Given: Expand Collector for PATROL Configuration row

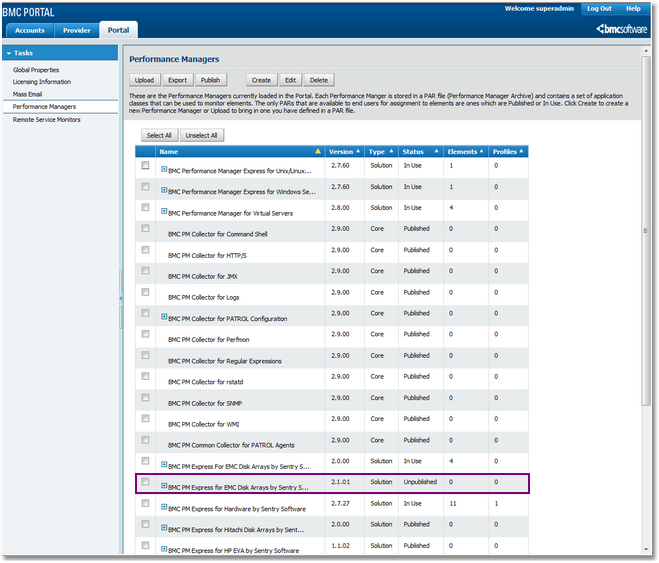Looking at the screenshot, I should (x=164, y=316).
